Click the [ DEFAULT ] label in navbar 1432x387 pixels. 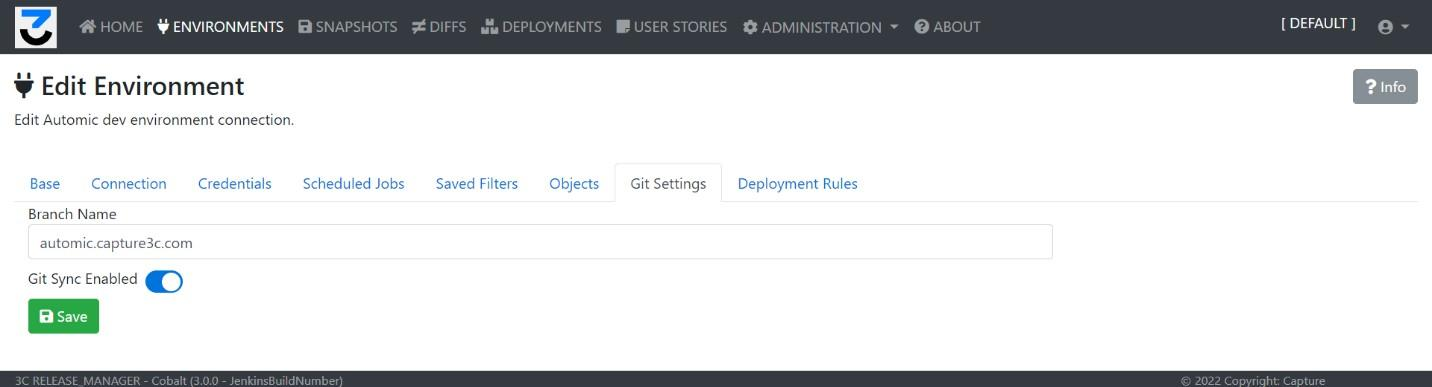click(x=1318, y=24)
